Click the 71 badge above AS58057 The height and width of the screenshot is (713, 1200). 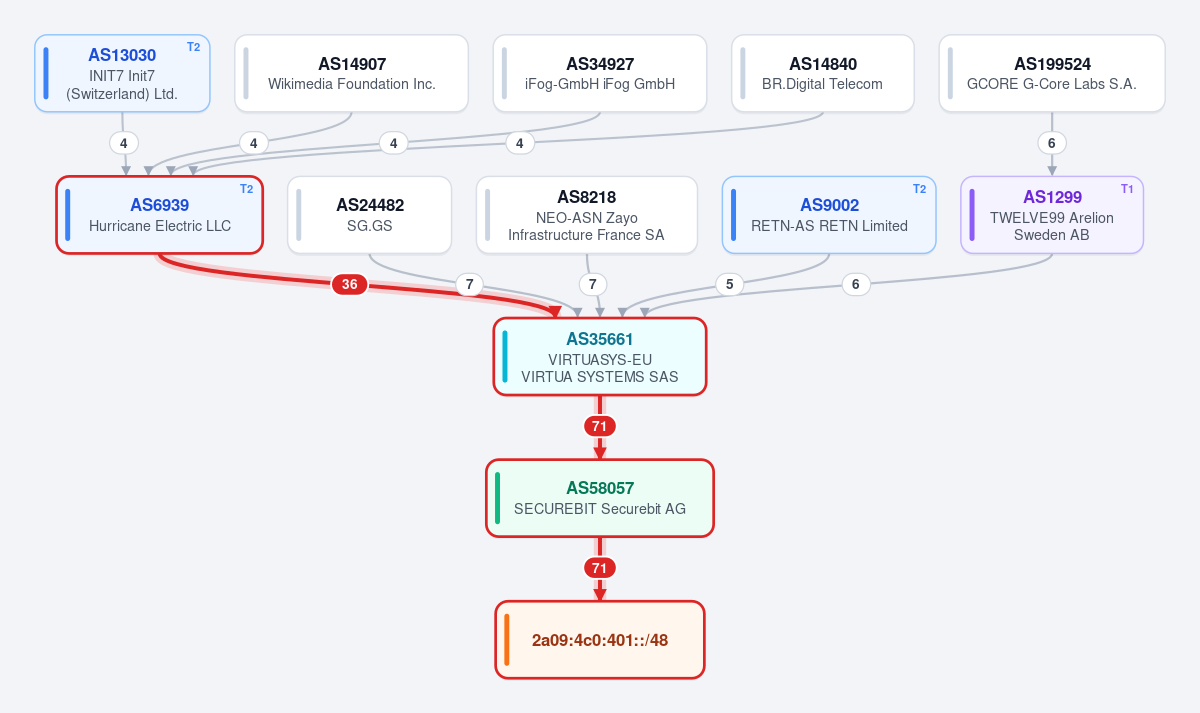point(600,426)
